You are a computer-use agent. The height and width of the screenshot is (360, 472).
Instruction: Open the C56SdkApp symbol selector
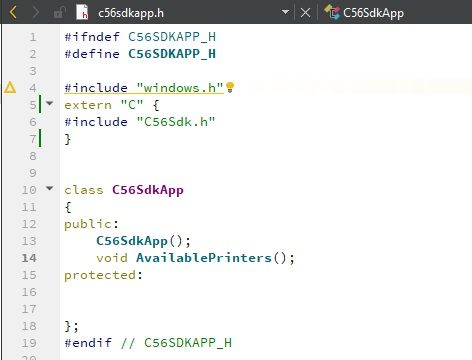373,13
